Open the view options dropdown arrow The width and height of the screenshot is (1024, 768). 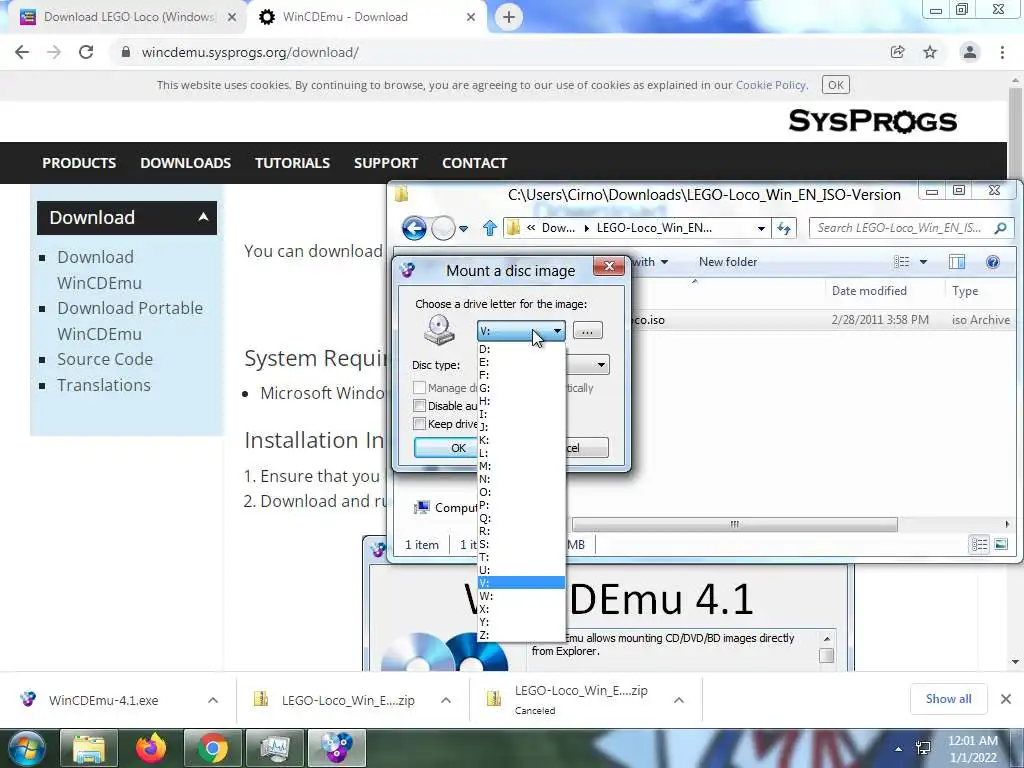pos(923,262)
